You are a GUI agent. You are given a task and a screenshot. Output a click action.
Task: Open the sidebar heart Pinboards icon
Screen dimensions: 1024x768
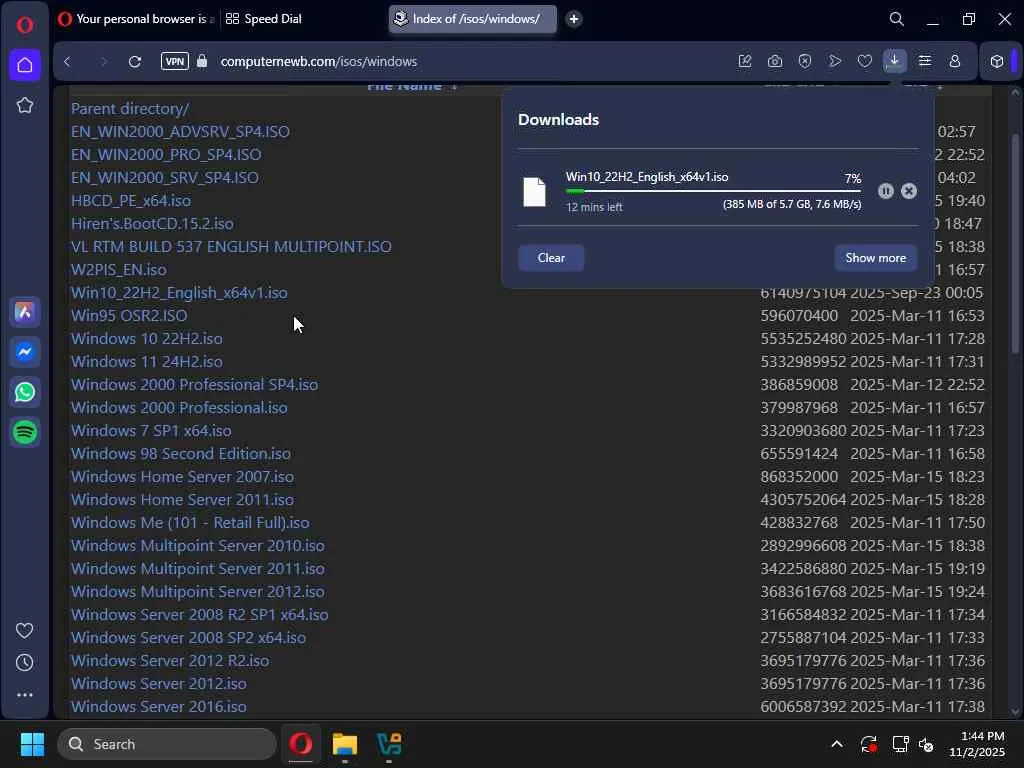click(25, 631)
